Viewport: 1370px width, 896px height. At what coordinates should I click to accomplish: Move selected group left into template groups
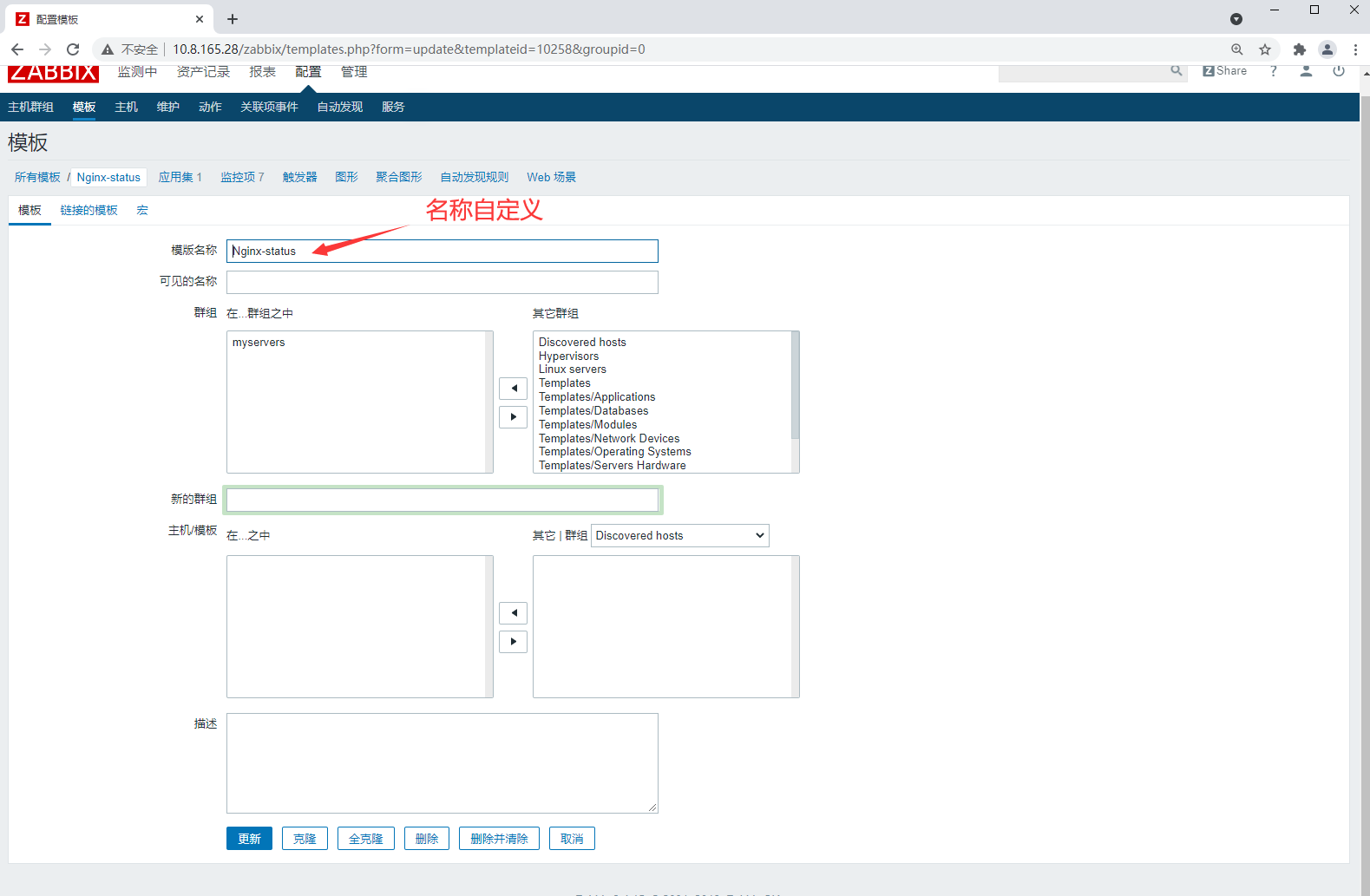point(514,389)
